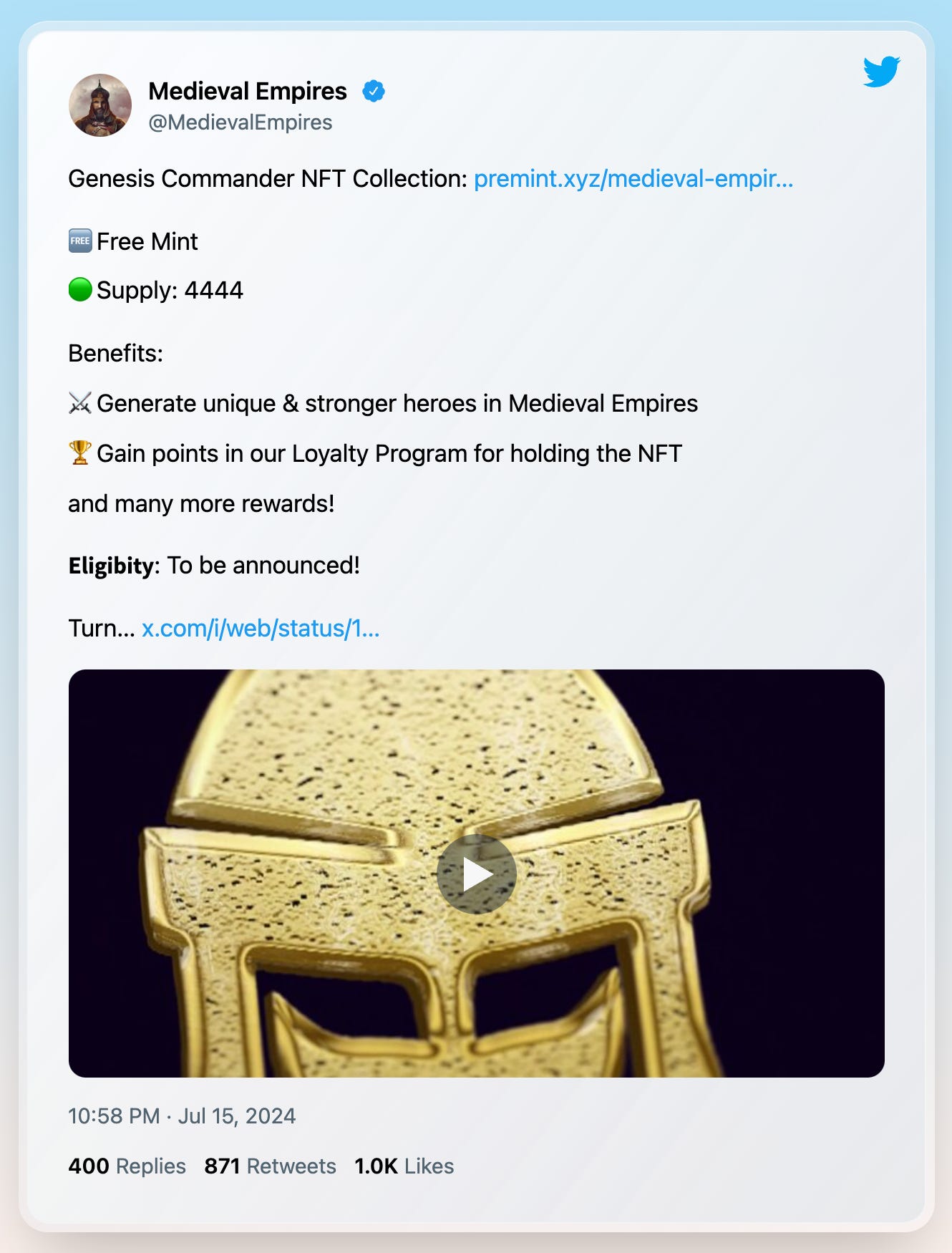View the 400 Replies count

click(x=127, y=1166)
